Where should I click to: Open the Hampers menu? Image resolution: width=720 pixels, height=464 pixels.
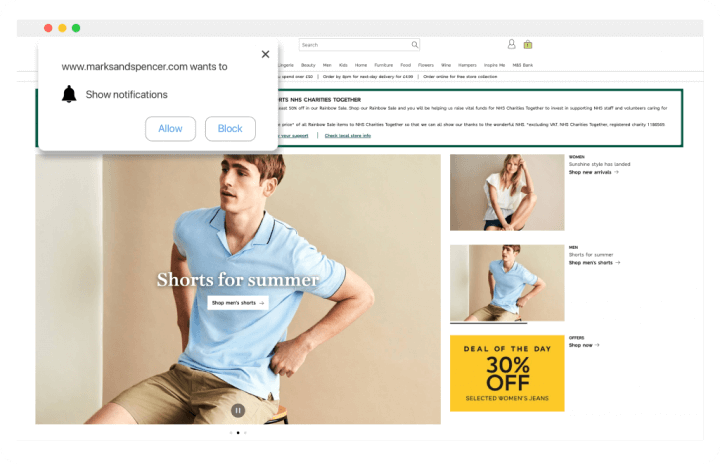coord(467,65)
